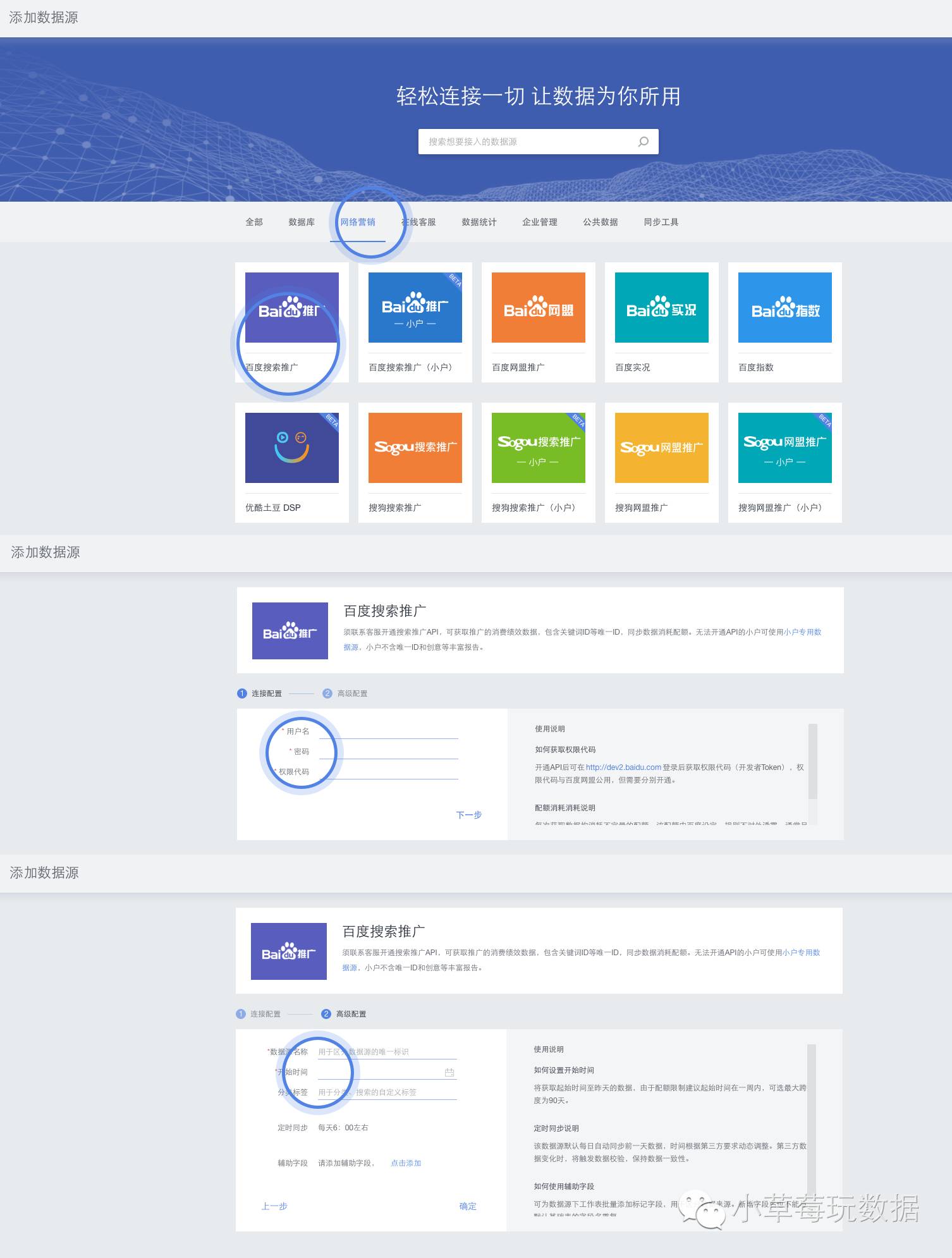Click 如何获取权限代码 heading text
The image size is (952, 1258).
(x=565, y=750)
